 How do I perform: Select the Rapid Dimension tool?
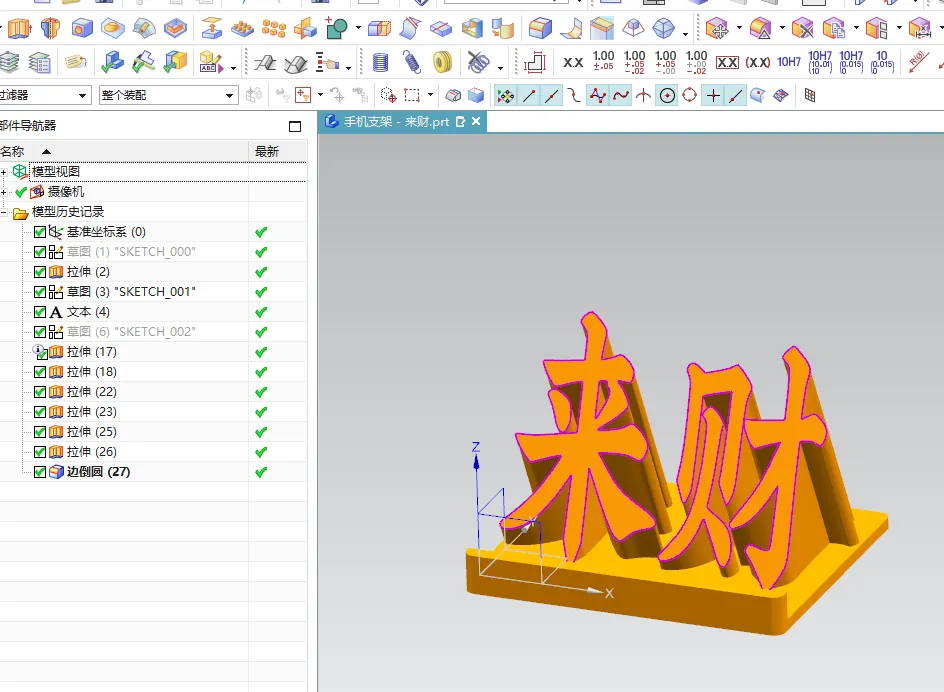[535, 62]
